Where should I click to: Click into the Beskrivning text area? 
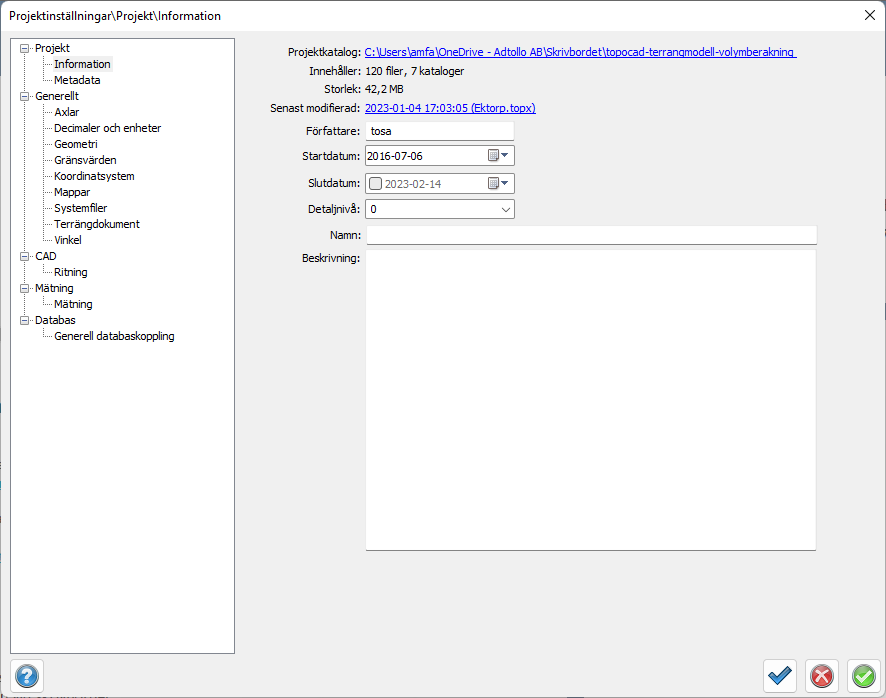point(590,400)
